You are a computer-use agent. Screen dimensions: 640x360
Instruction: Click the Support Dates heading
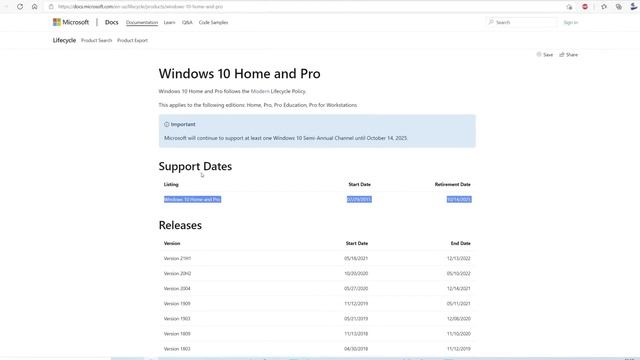point(195,167)
